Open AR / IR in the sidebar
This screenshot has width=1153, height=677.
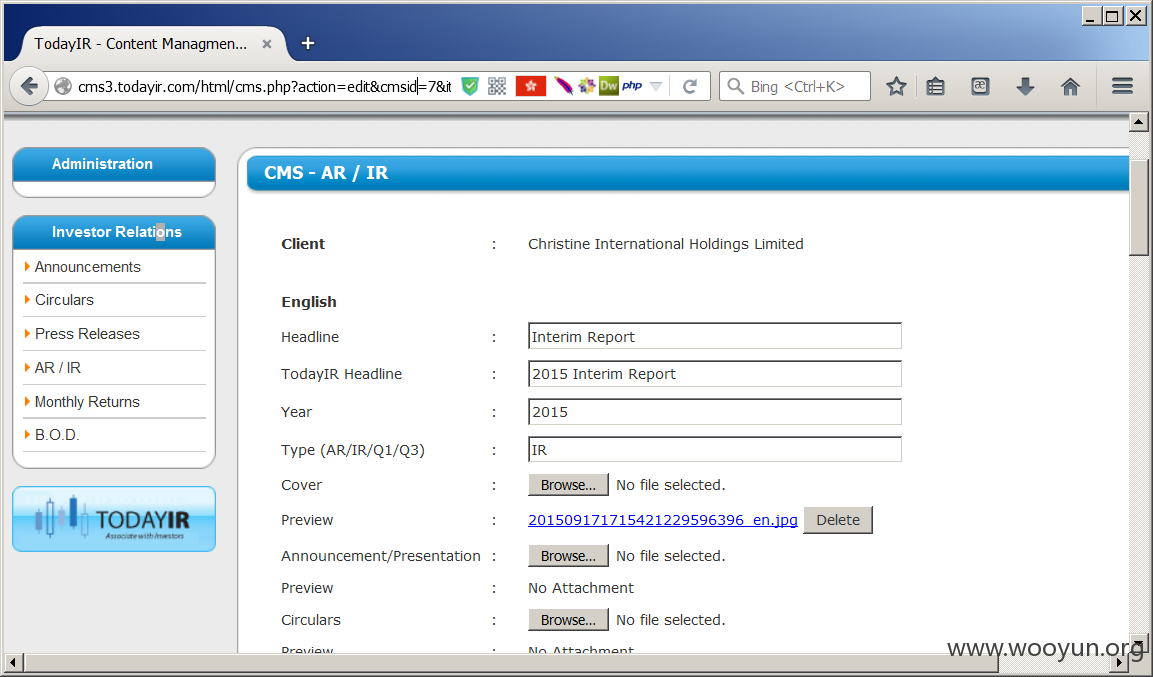(57, 368)
